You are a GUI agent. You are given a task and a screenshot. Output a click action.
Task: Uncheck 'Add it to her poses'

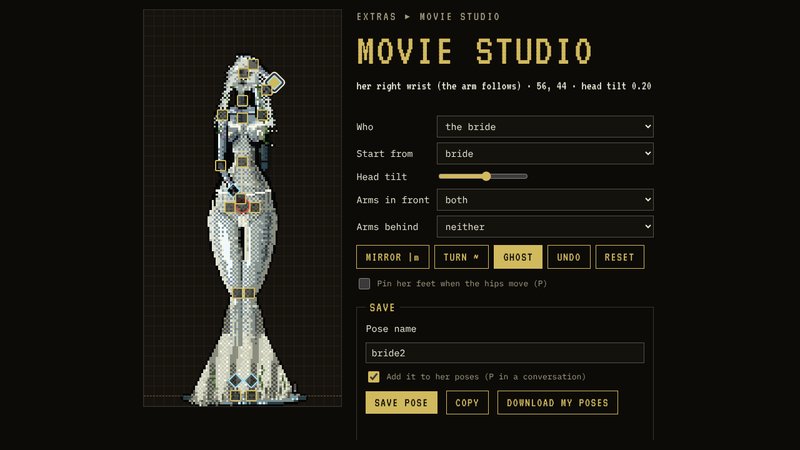(x=373, y=377)
